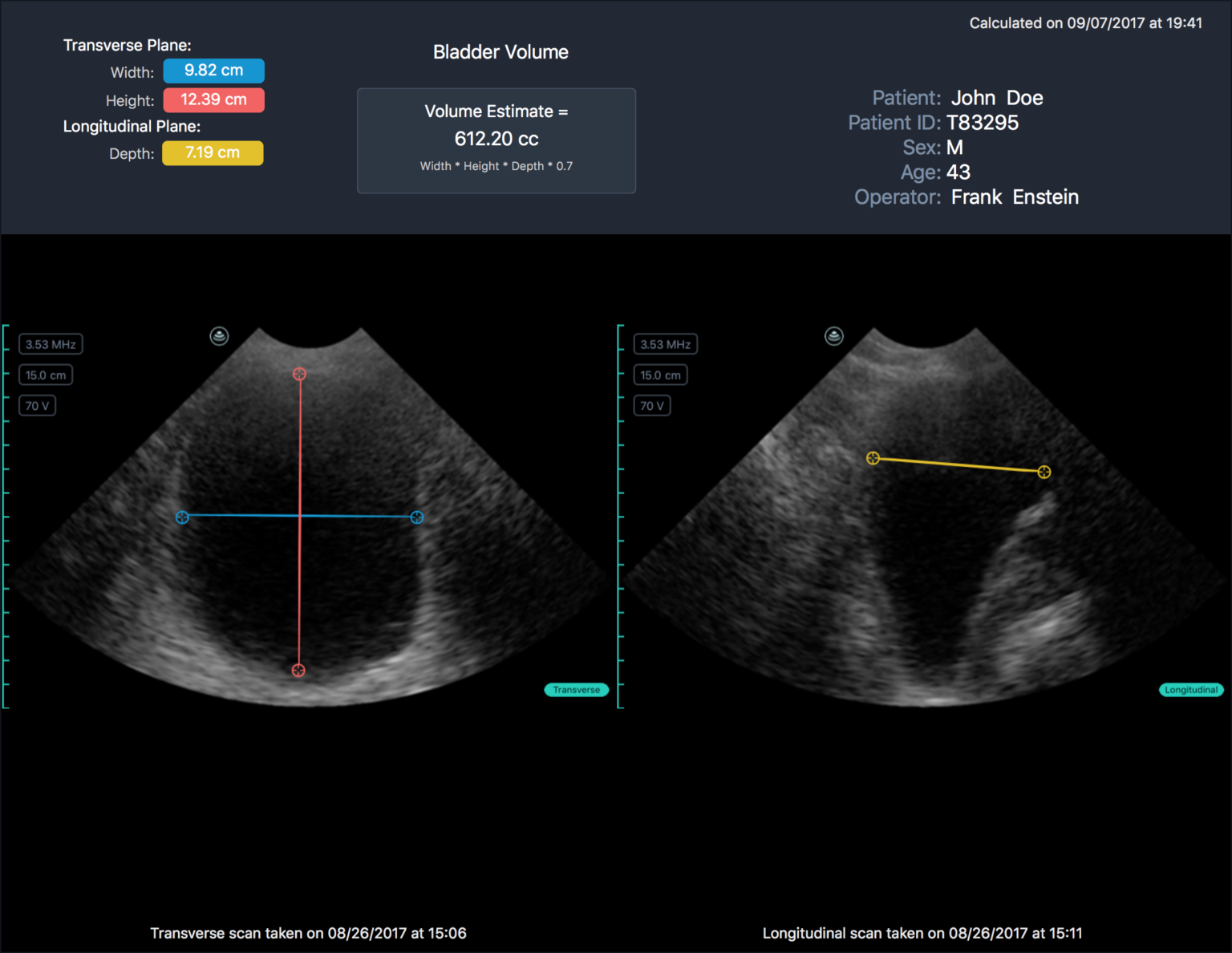Select the right blue width caliper marker
The image size is (1232, 953).
click(x=417, y=517)
